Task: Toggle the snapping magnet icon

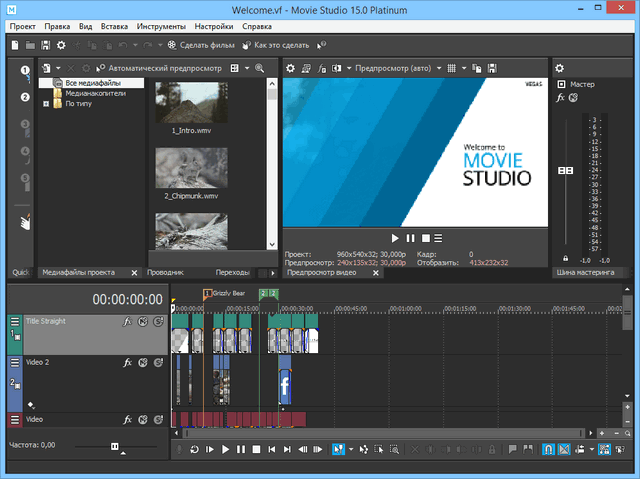Action: click(548, 450)
